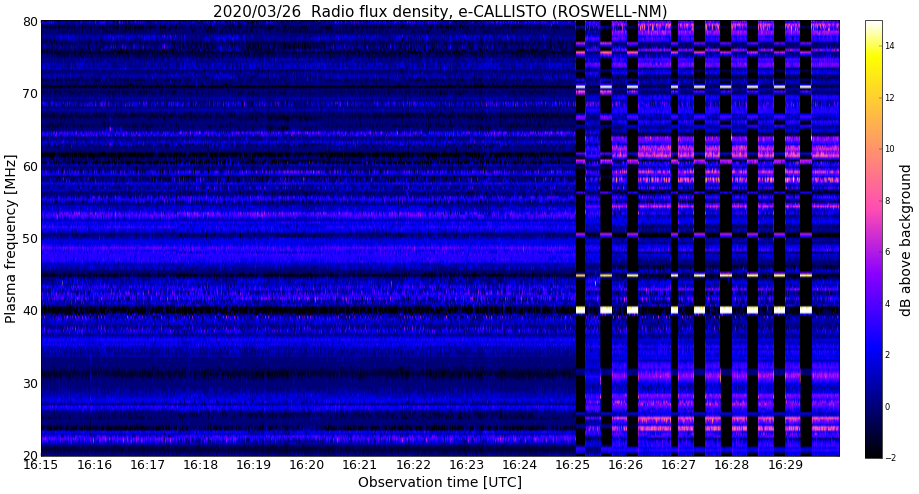This screenshot has width=919, height=494.
Task: Click the 16:17 time tick label
Action: point(147,465)
